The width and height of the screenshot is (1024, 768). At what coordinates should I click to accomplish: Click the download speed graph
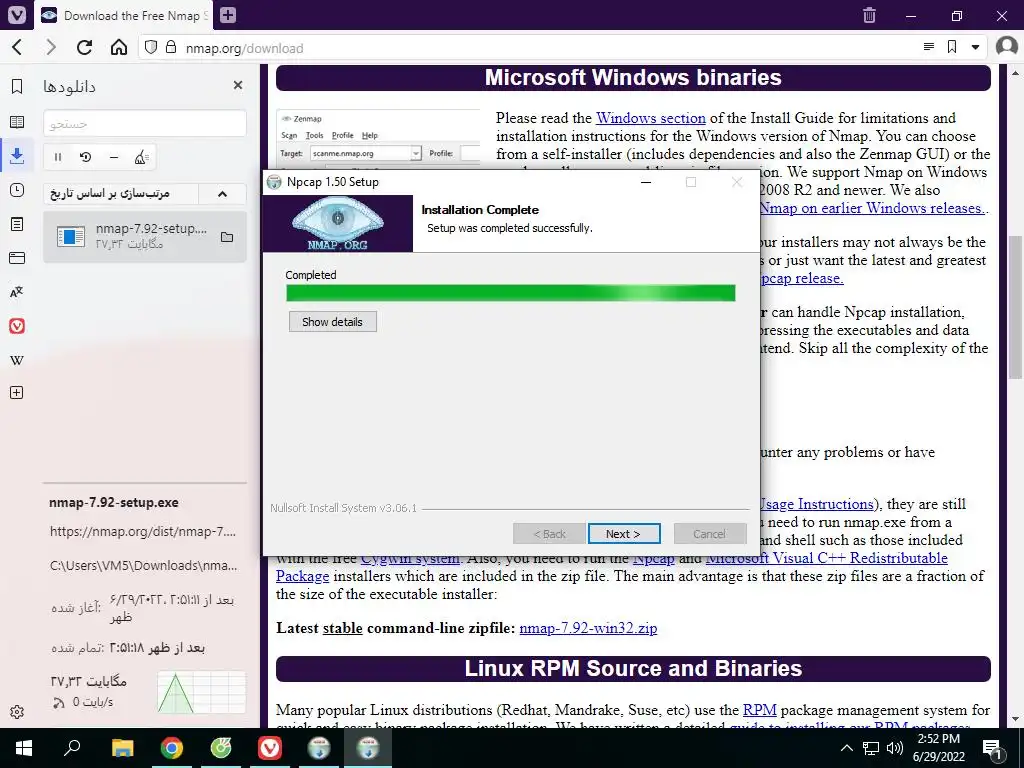(x=201, y=692)
